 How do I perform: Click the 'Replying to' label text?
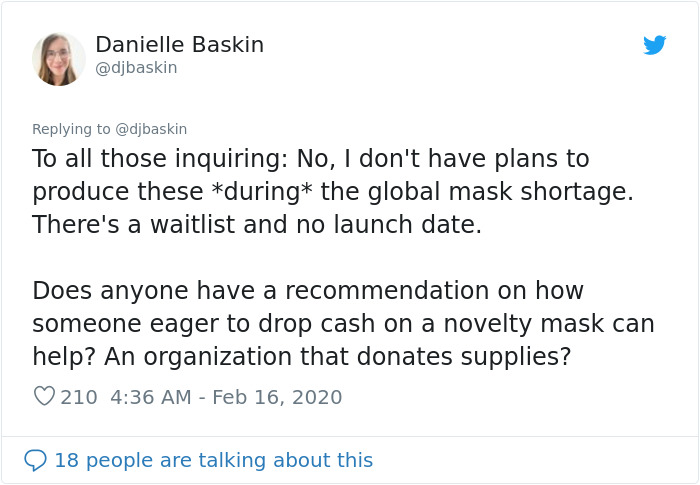point(71,129)
